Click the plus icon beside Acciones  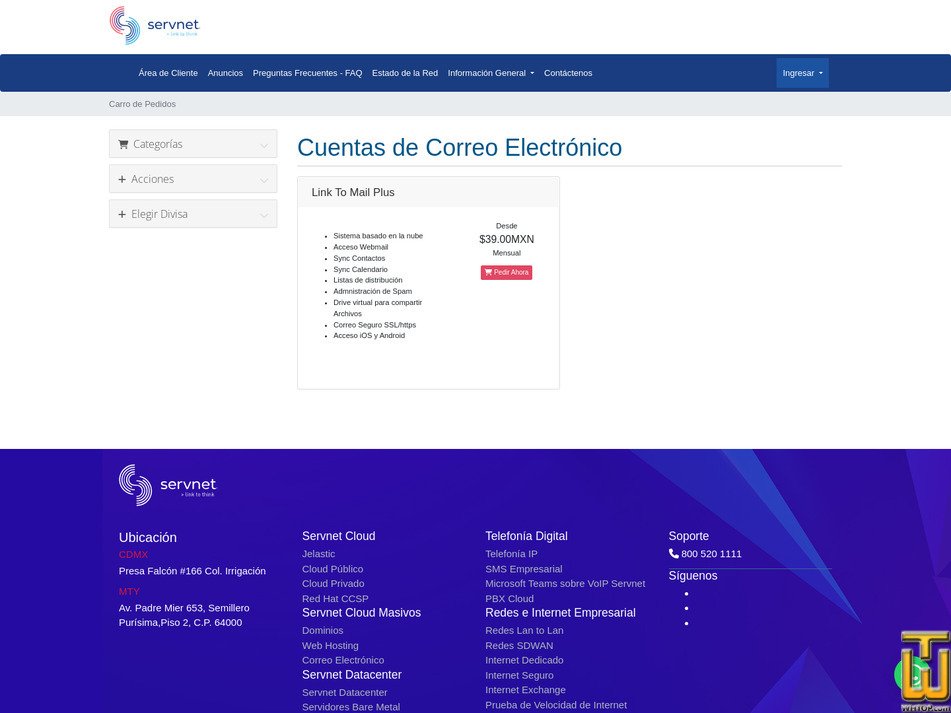(122, 179)
